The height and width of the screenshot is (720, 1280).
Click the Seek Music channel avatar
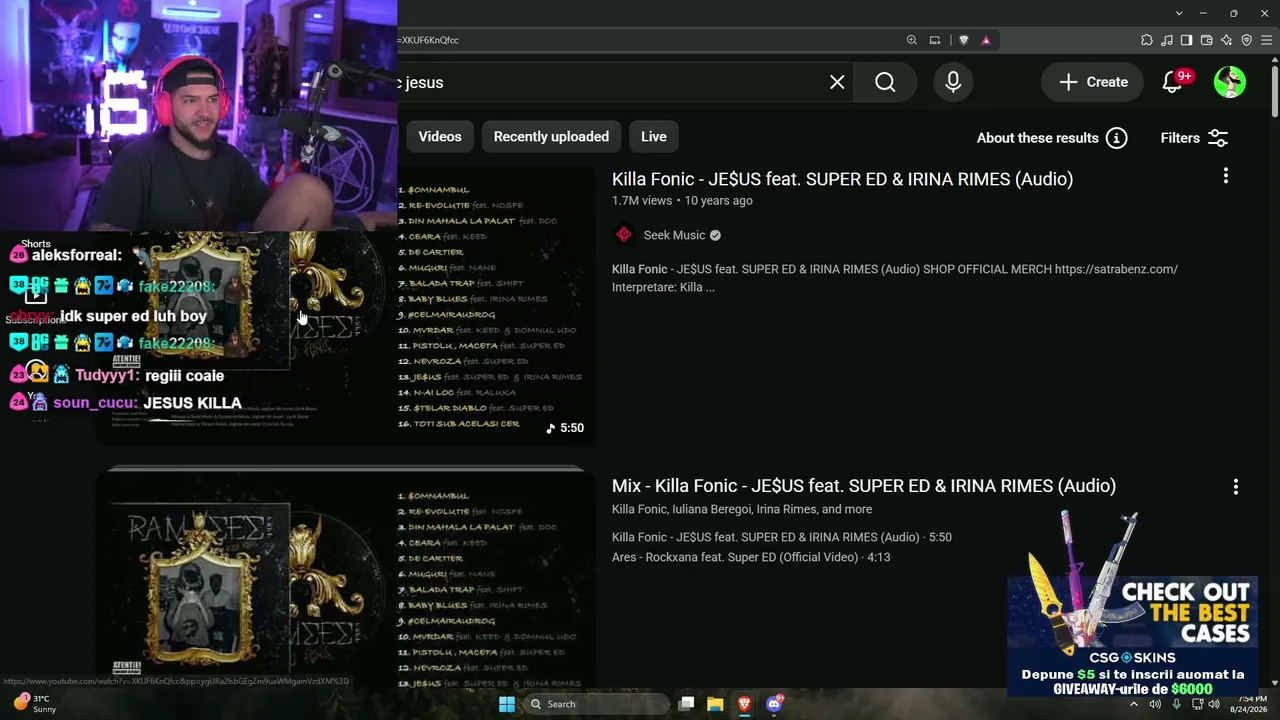pos(624,235)
